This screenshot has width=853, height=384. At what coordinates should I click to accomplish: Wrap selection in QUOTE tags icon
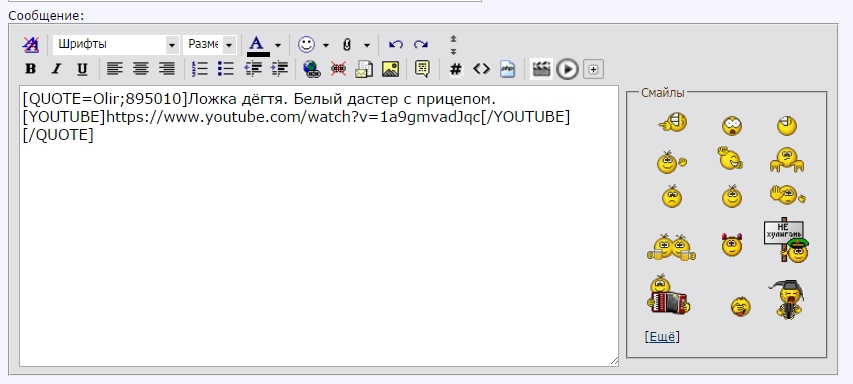422,69
